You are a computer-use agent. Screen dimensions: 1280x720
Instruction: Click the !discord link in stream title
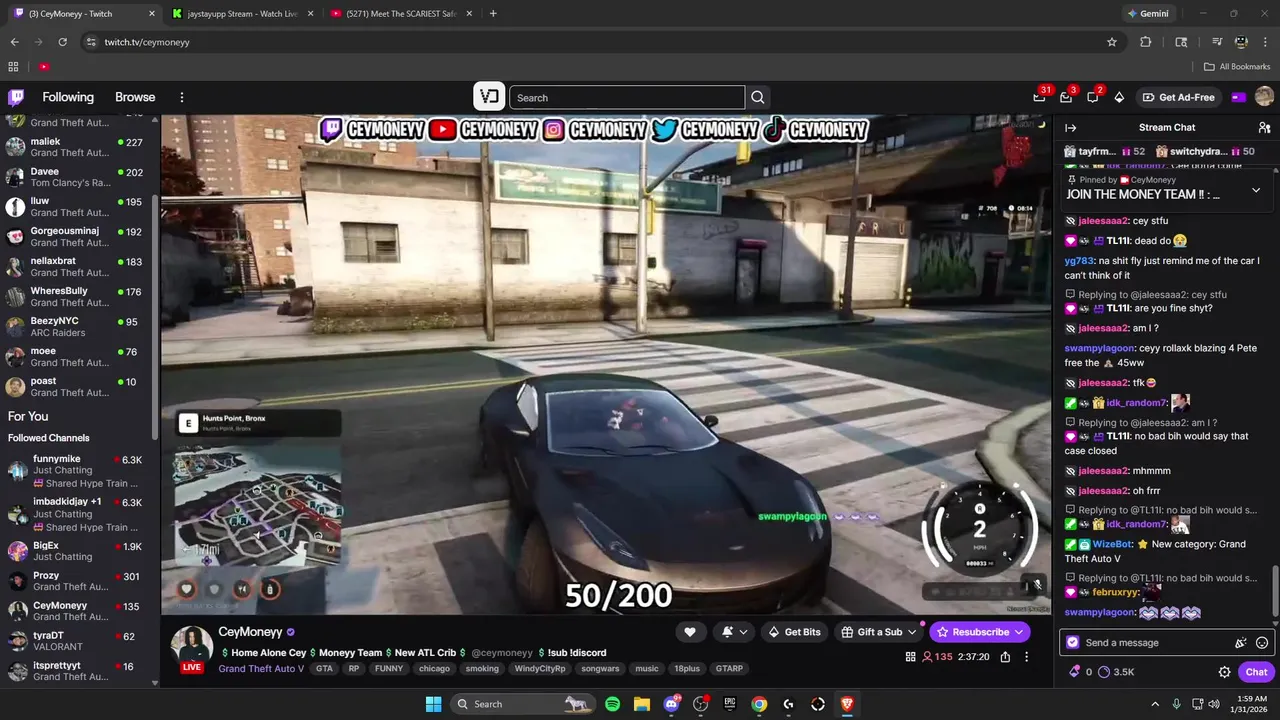click(x=586, y=653)
